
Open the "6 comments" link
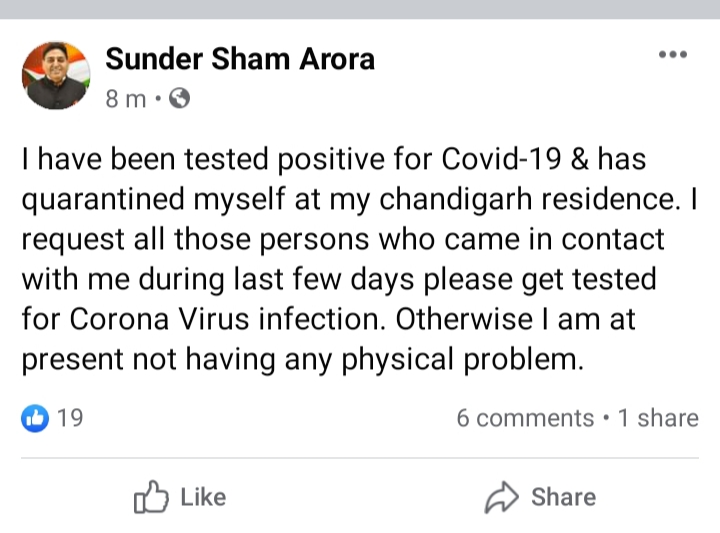(525, 418)
